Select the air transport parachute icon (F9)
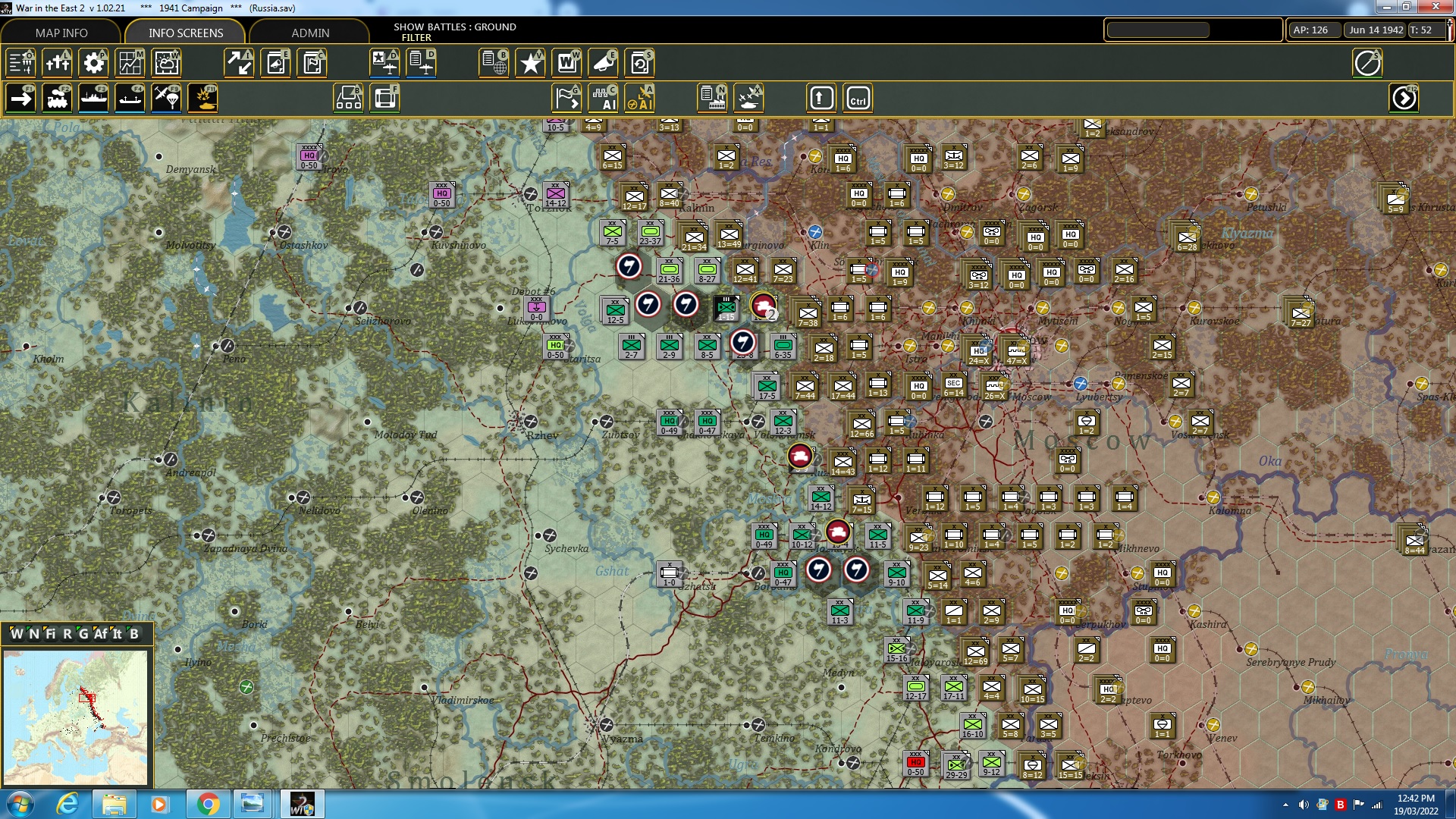 (166, 98)
